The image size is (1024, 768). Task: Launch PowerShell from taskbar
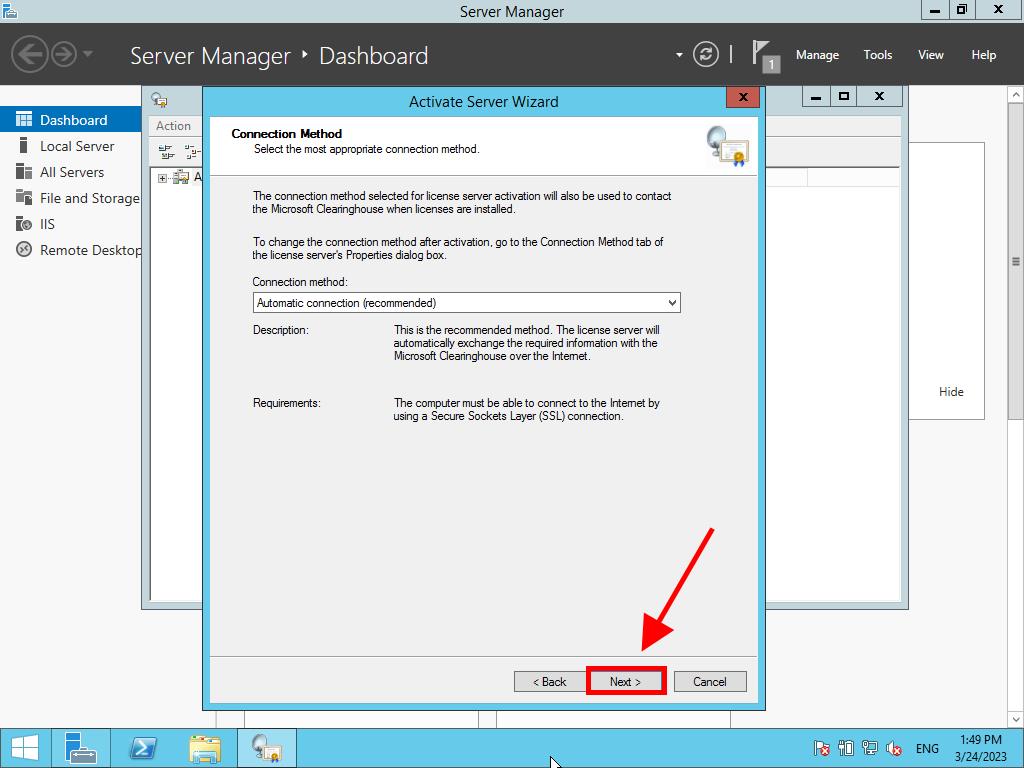point(143,748)
